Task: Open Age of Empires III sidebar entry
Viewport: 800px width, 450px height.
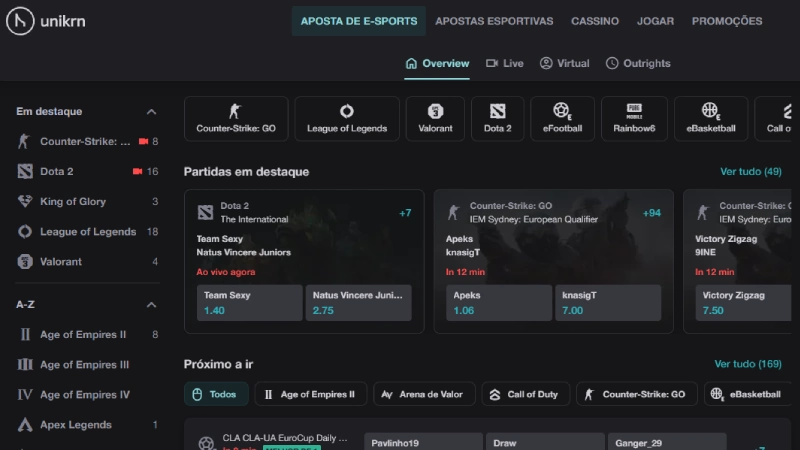Action: click(87, 365)
